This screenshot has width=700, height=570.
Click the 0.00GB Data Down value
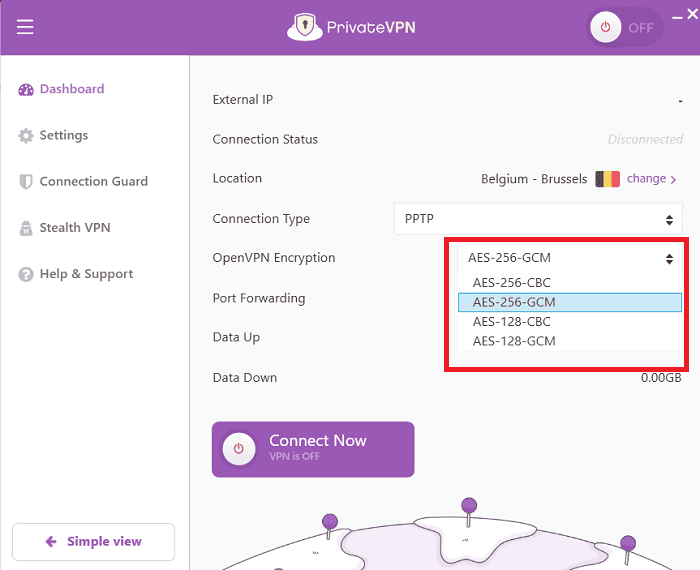pyautogui.click(x=661, y=378)
